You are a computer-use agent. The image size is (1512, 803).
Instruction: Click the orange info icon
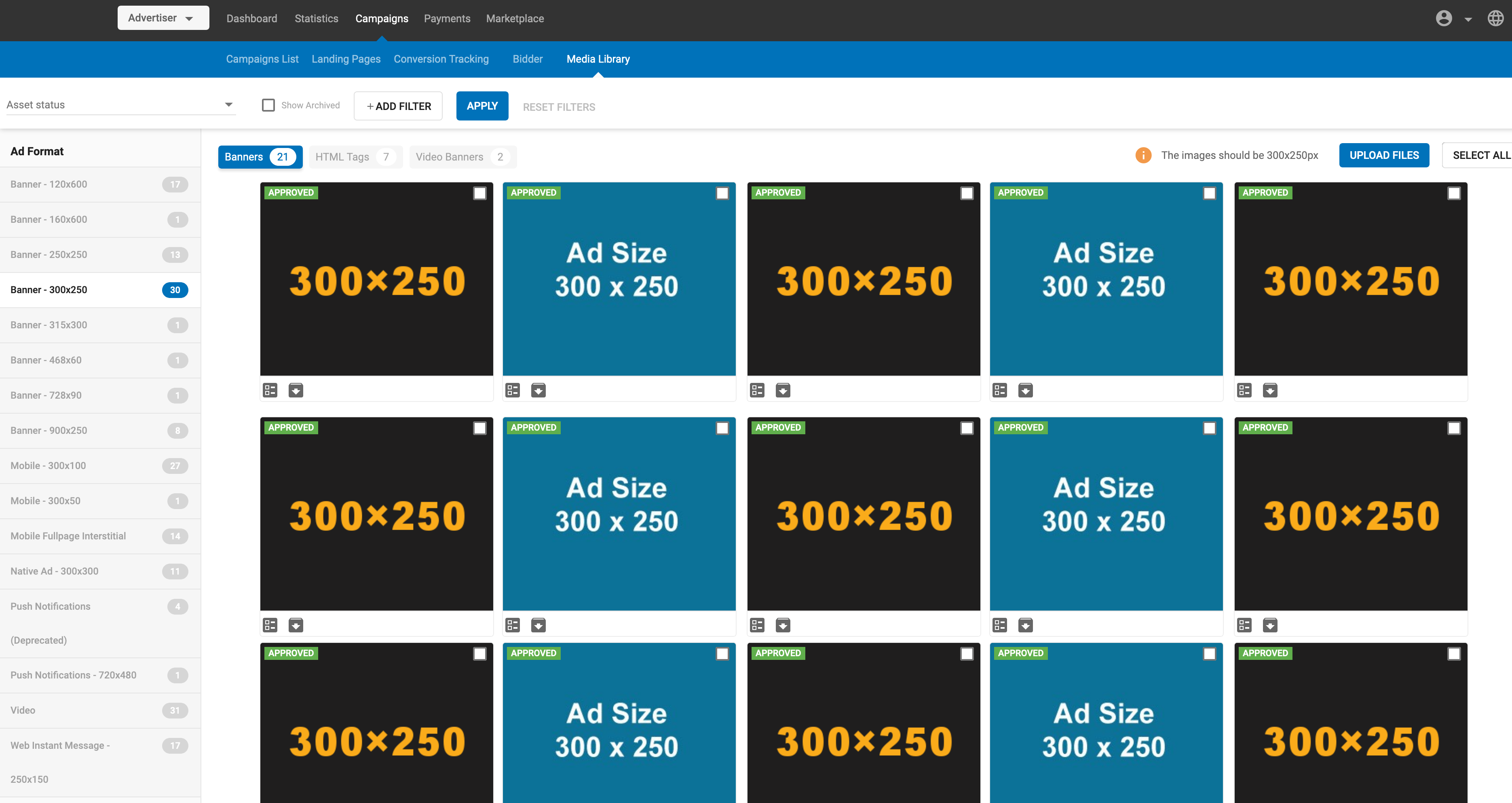1143,156
